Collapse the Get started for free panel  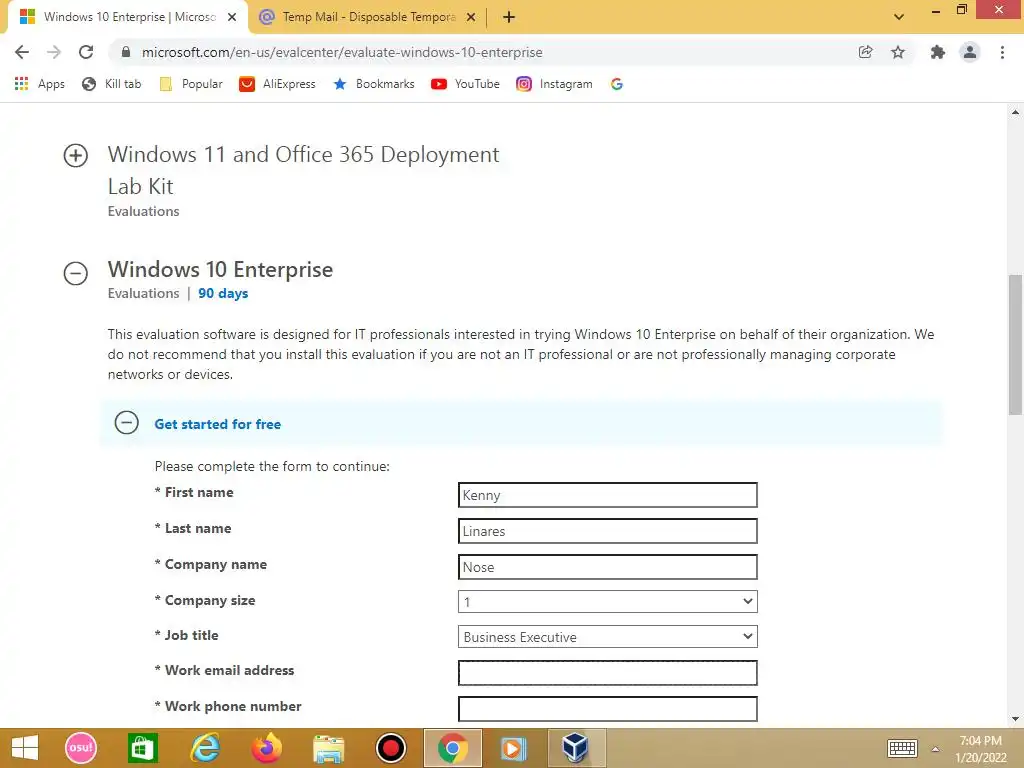[127, 423]
